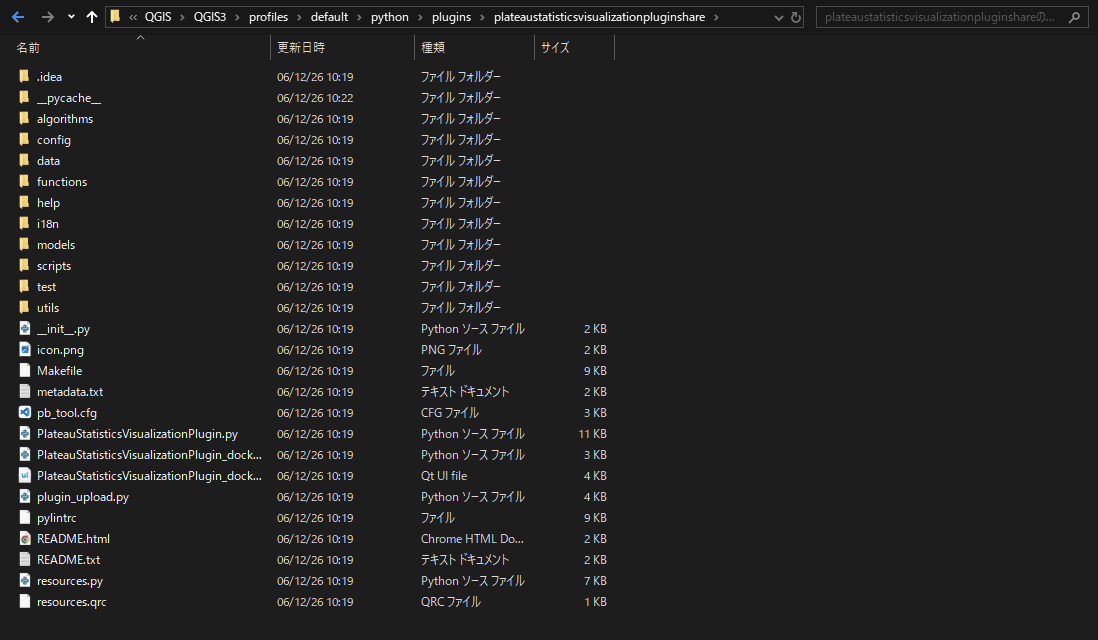Click the refresh button in address bar
Viewport: 1098px width, 640px height.
pyautogui.click(x=796, y=18)
